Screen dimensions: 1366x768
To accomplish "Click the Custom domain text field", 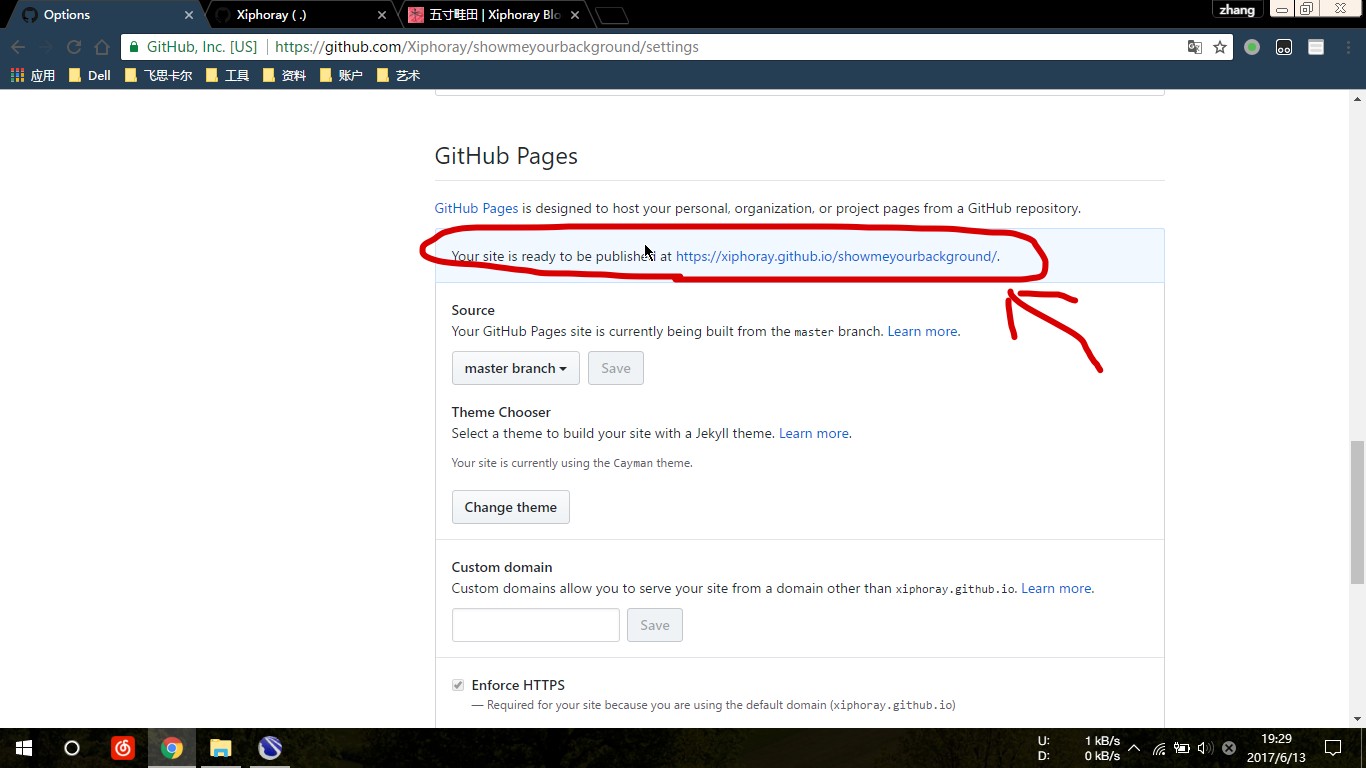I will coord(535,625).
